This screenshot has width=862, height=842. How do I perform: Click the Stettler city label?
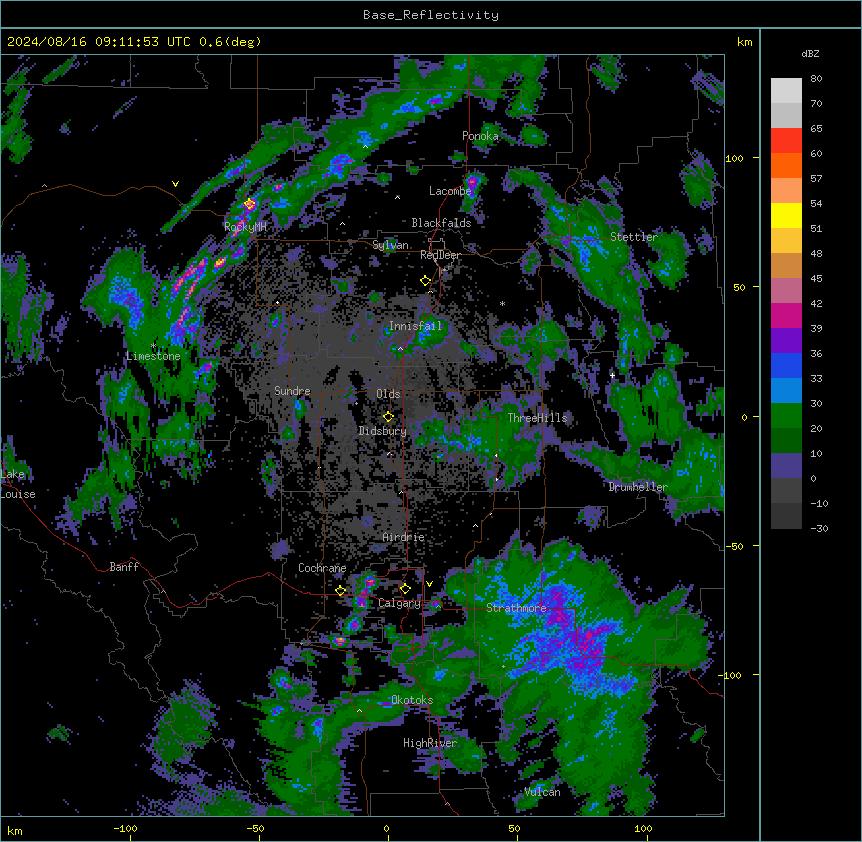[x=634, y=237]
